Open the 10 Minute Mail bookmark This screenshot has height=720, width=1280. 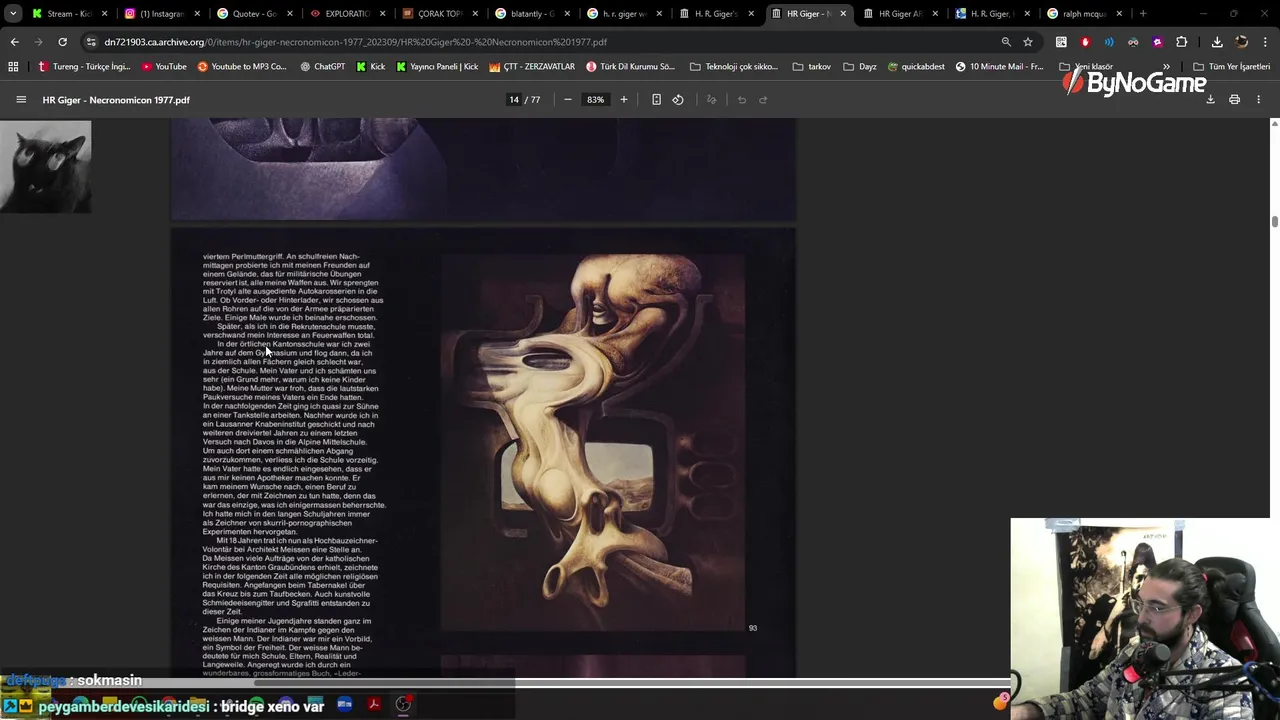point(999,67)
